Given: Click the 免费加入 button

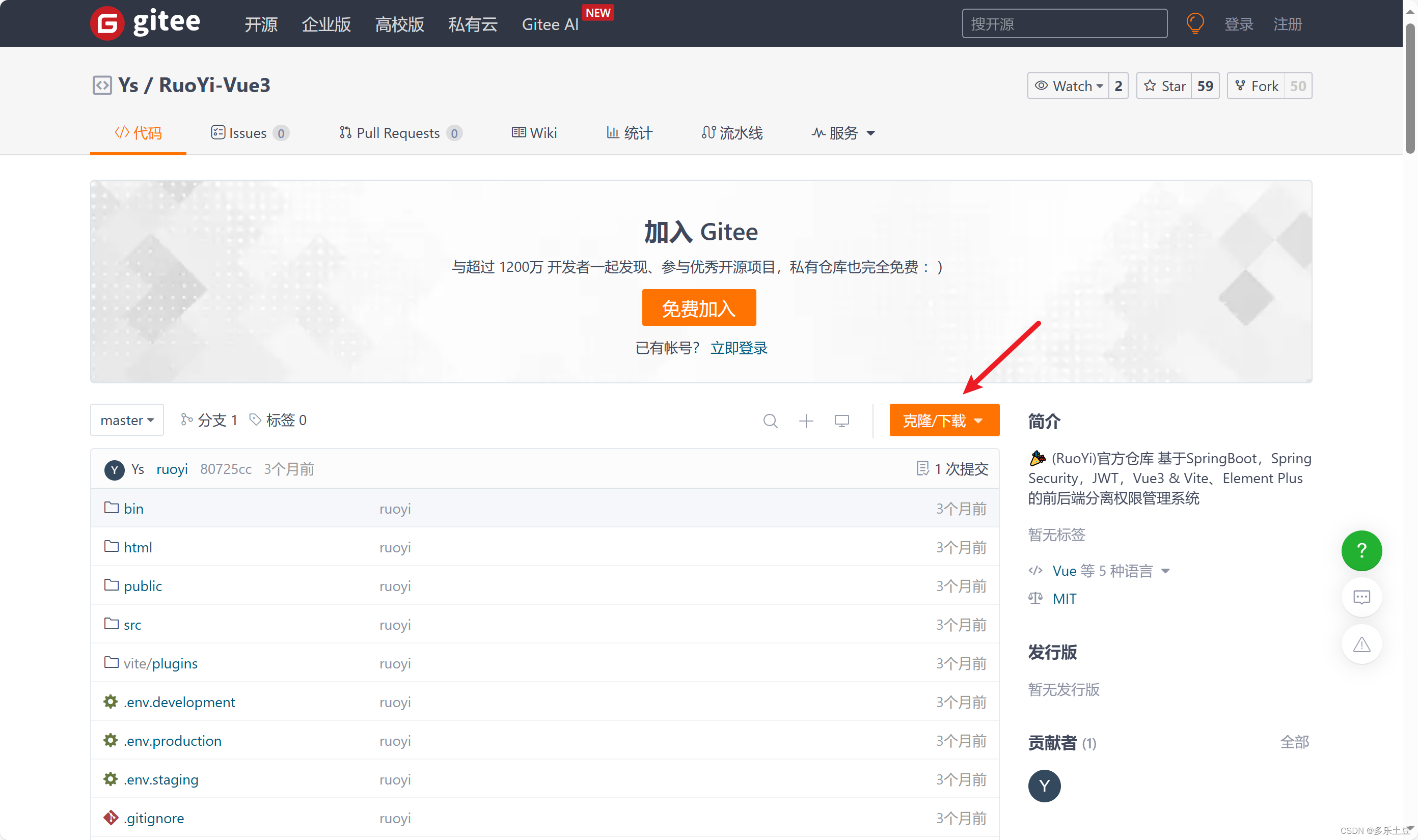Looking at the screenshot, I should (698, 308).
